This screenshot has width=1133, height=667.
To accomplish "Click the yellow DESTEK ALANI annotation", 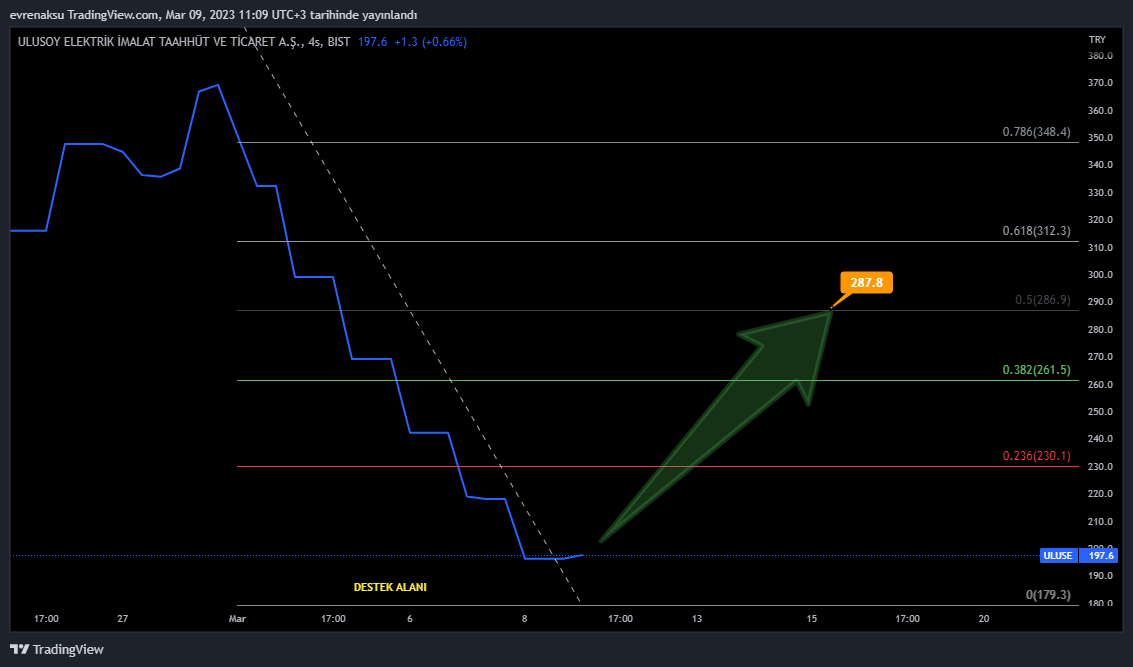I will coord(390,588).
